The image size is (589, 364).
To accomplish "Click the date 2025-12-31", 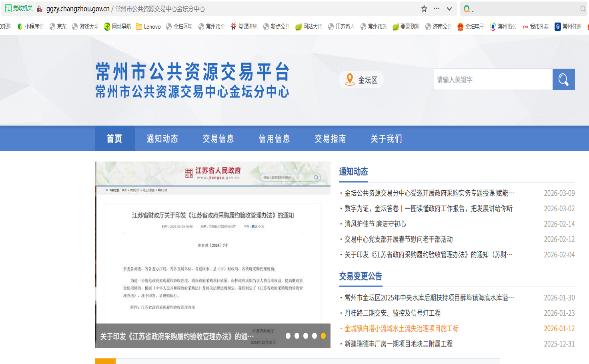I will [559, 344].
